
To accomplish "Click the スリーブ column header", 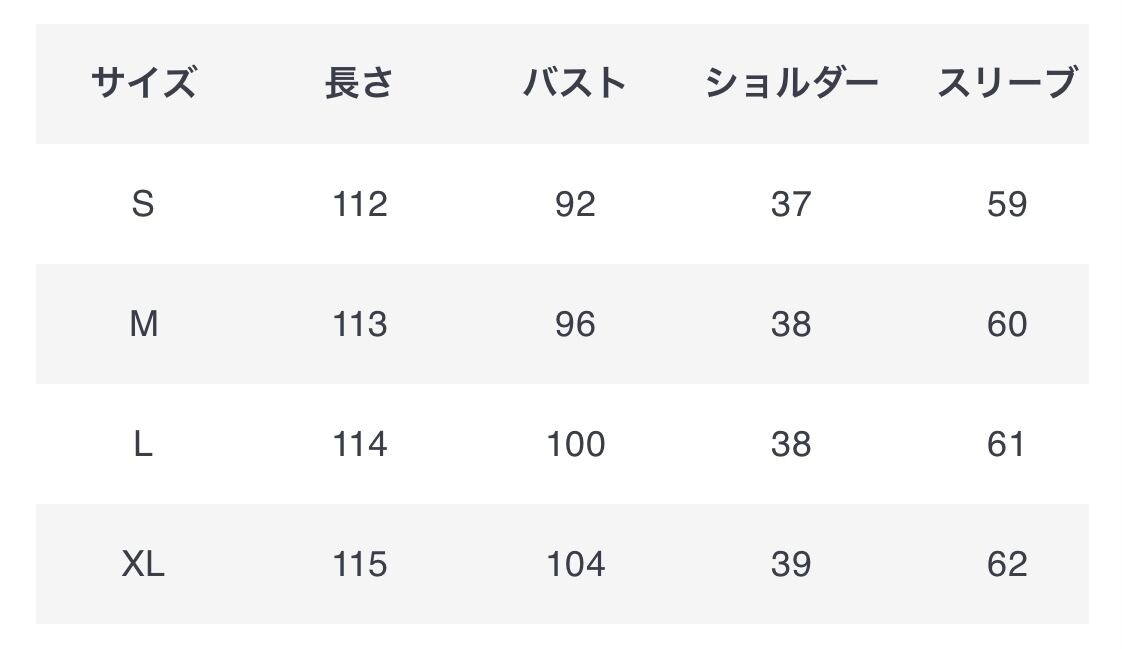I will (1006, 83).
